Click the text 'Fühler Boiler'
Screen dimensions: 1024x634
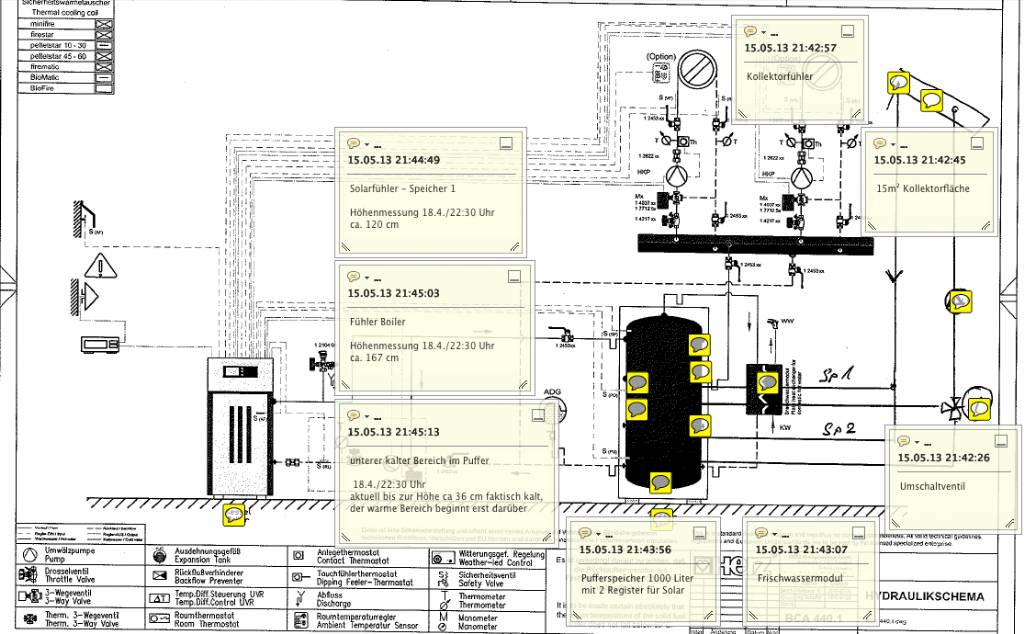coord(377,322)
